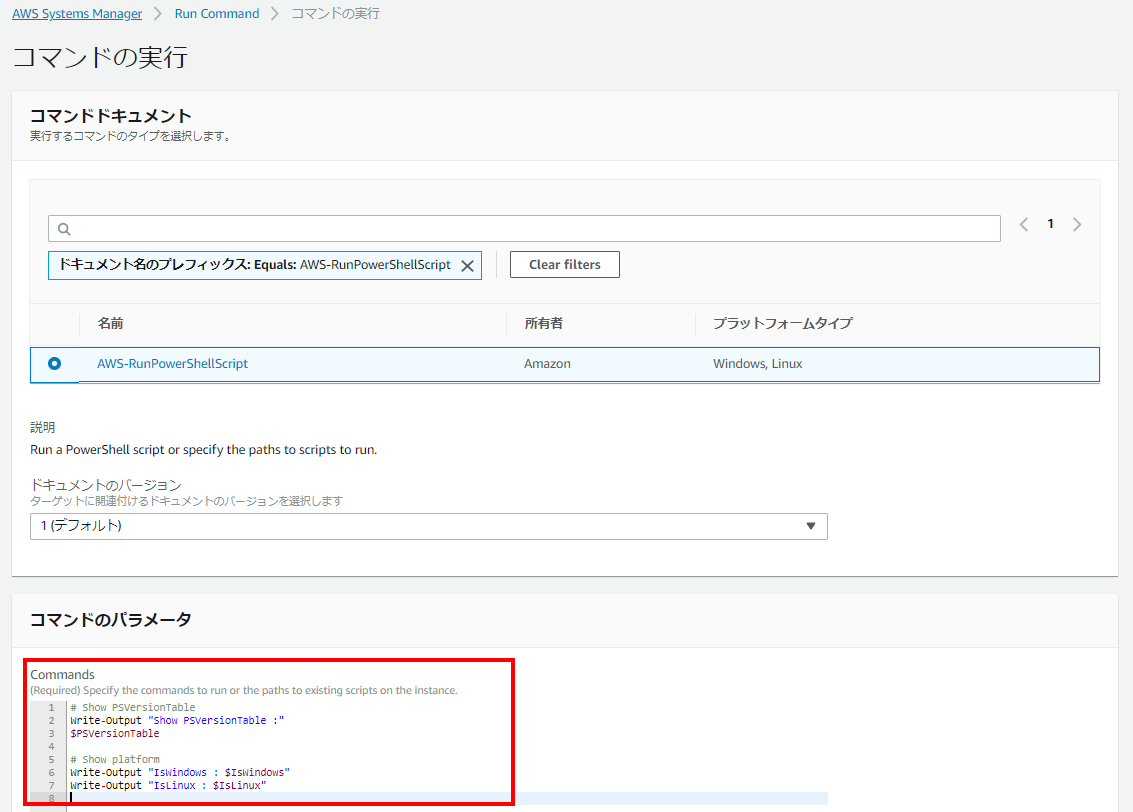Open the Run Command breadcrumb item
Image resolution: width=1133 pixels, height=812 pixels.
(216, 13)
